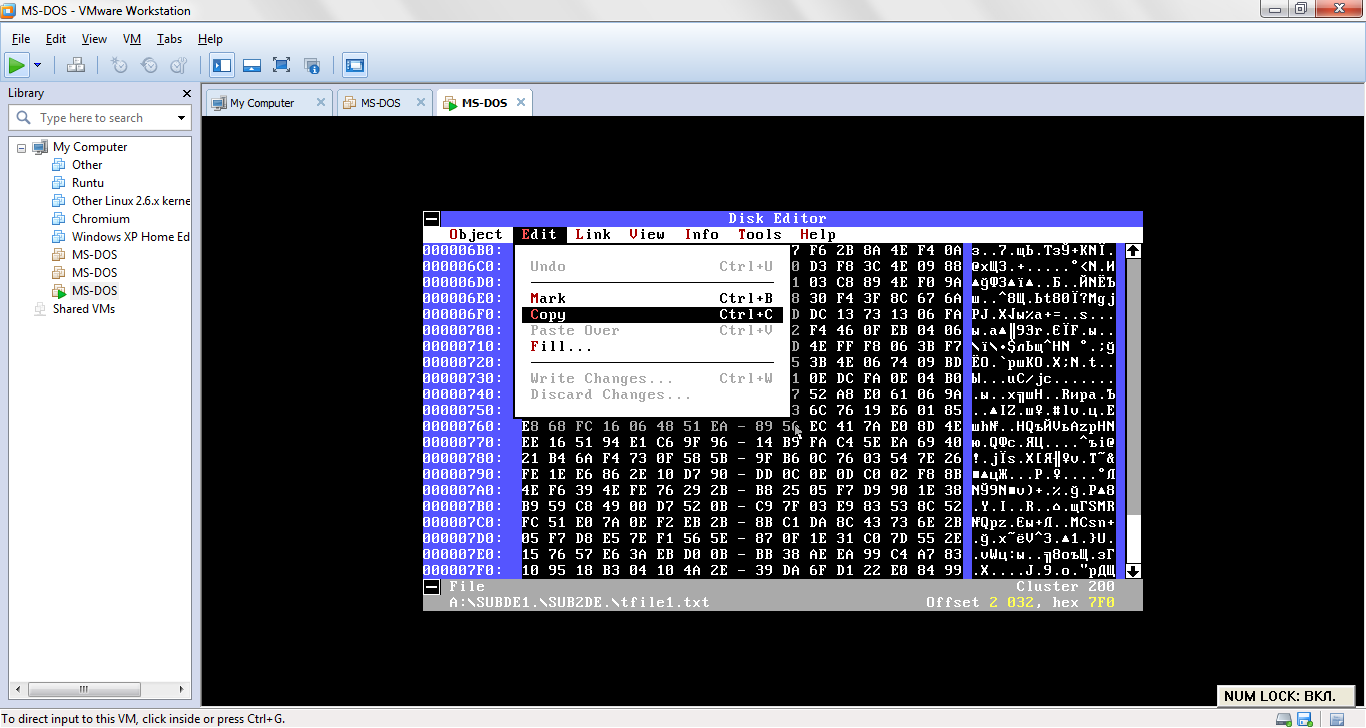Screen dimensions: 1366x728
Task: Close the My Computer tab
Action: pos(321,102)
